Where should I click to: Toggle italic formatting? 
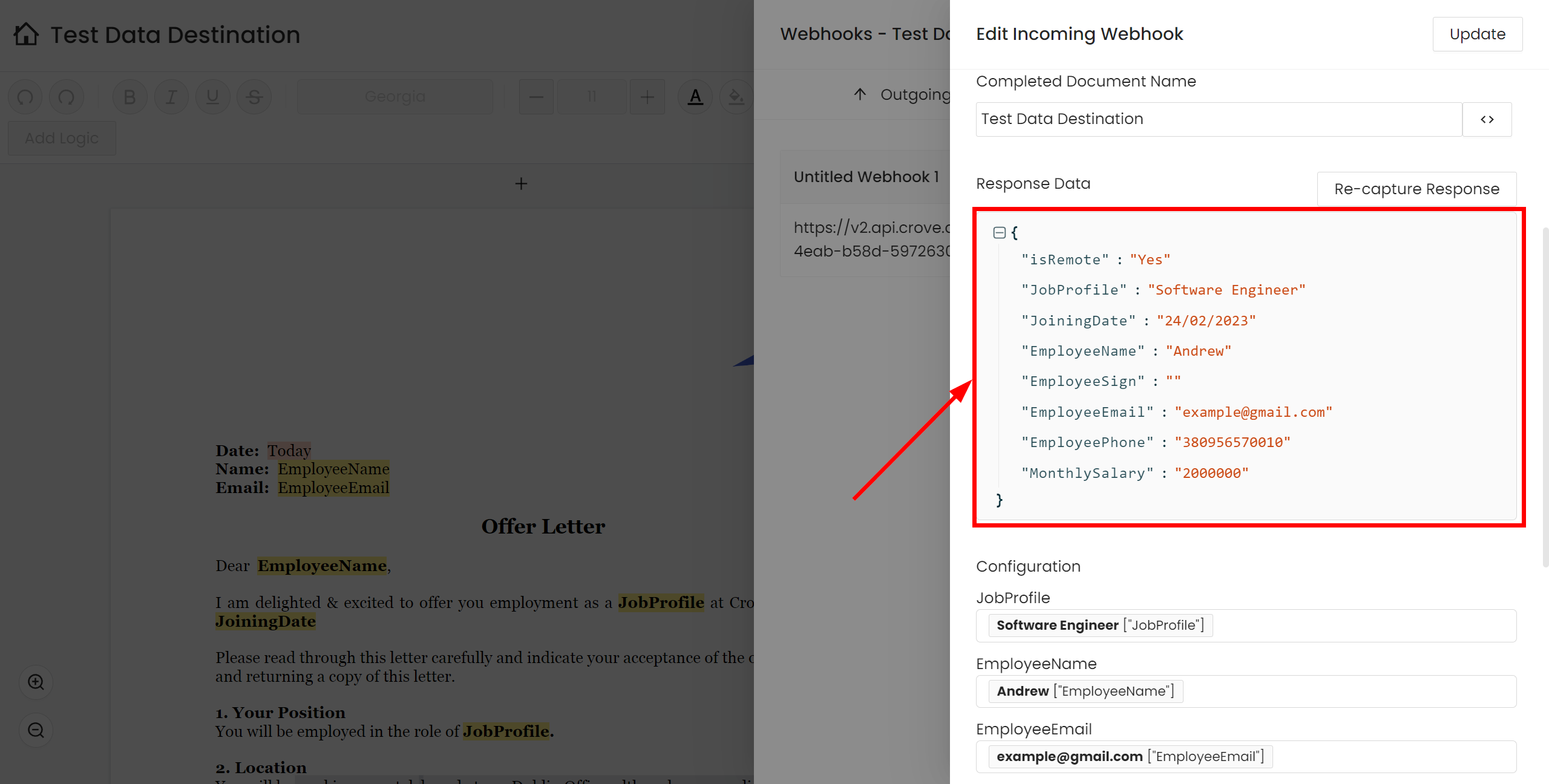pyautogui.click(x=171, y=97)
